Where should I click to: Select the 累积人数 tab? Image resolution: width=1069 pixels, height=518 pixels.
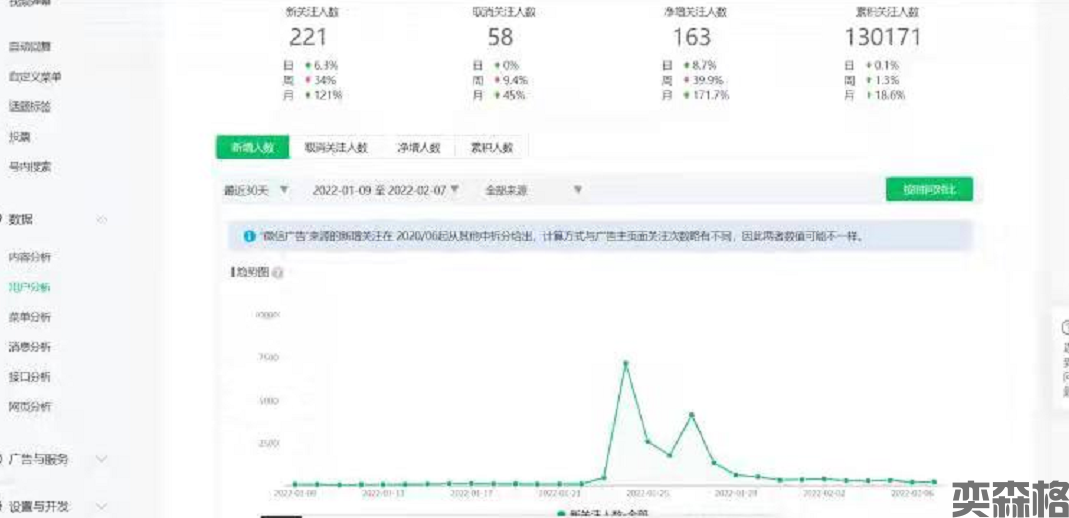click(x=491, y=147)
